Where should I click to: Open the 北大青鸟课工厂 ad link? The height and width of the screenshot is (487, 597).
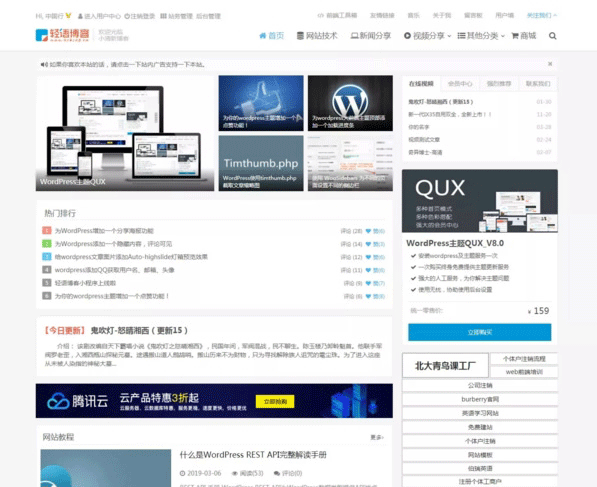pos(445,366)
